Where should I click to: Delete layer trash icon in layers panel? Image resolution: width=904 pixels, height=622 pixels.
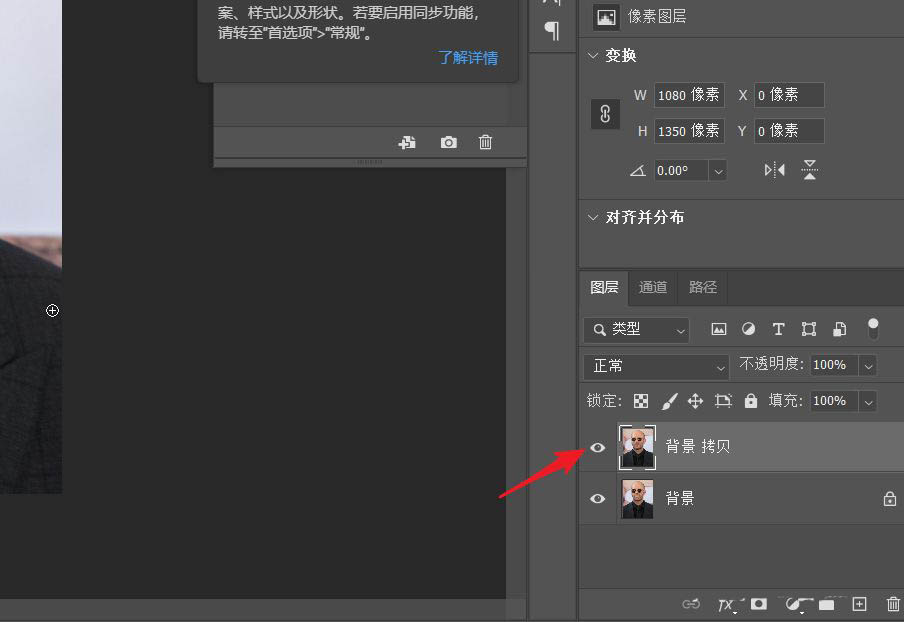click(893, 604)
